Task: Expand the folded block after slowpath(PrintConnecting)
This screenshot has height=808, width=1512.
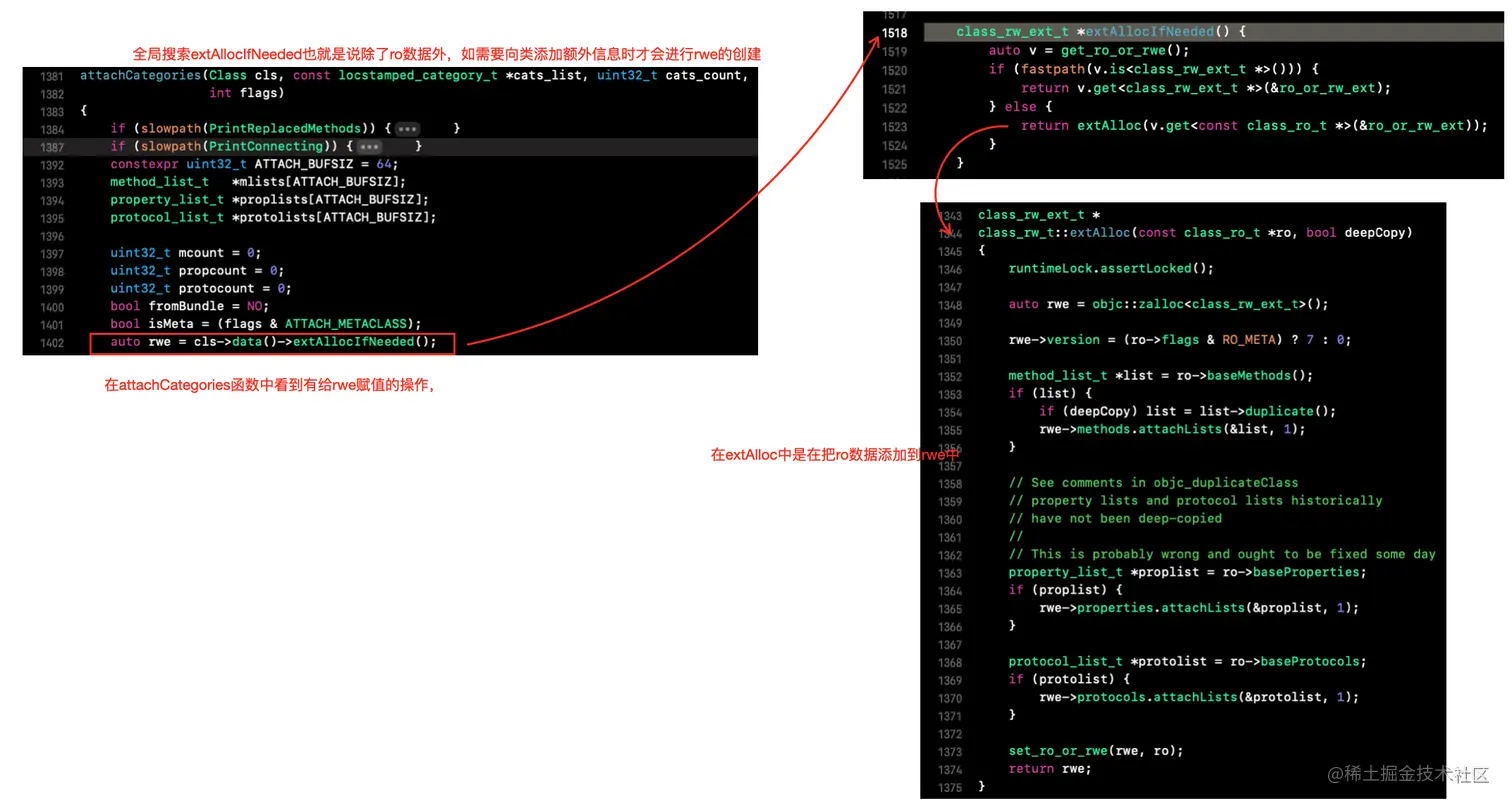Action: 369,147
